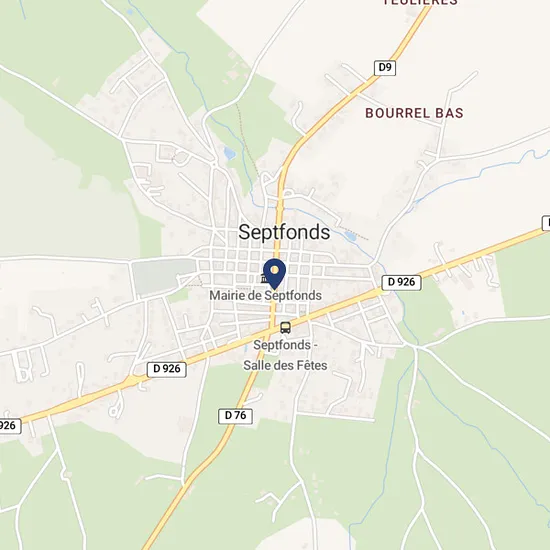Click the D 926 shield southwest of town

click(x=167, y=369)
